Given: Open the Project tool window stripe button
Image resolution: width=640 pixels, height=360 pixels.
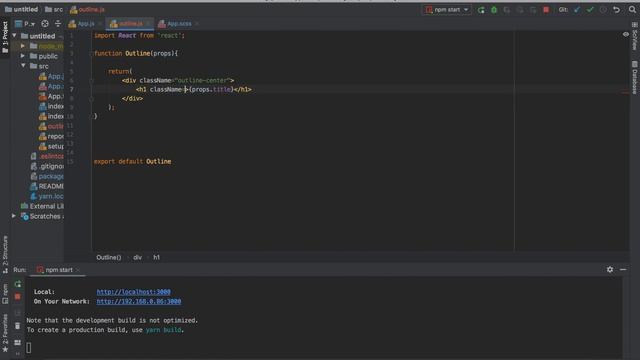Looking at the screenshot, I should pyautogui.click(x=5, y=38).
